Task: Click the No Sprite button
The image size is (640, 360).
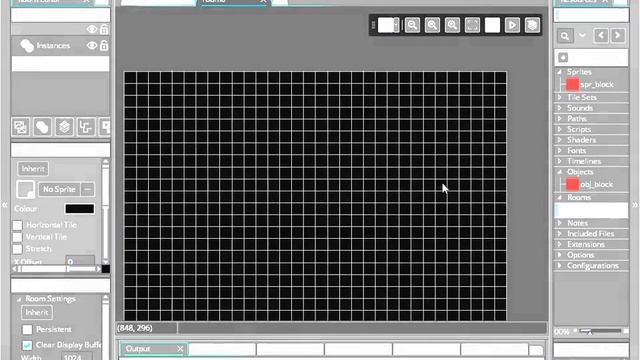Action: click(x=59, y=189)
